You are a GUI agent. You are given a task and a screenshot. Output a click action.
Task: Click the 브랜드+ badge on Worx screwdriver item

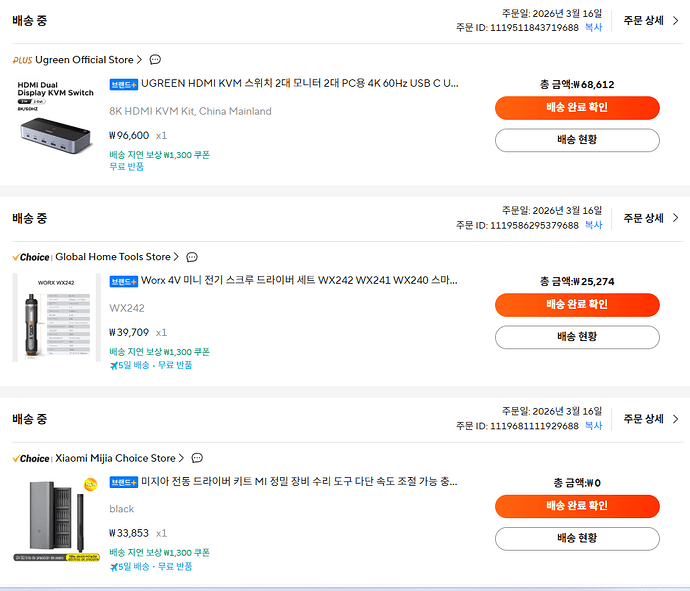(x=124, y=282)
